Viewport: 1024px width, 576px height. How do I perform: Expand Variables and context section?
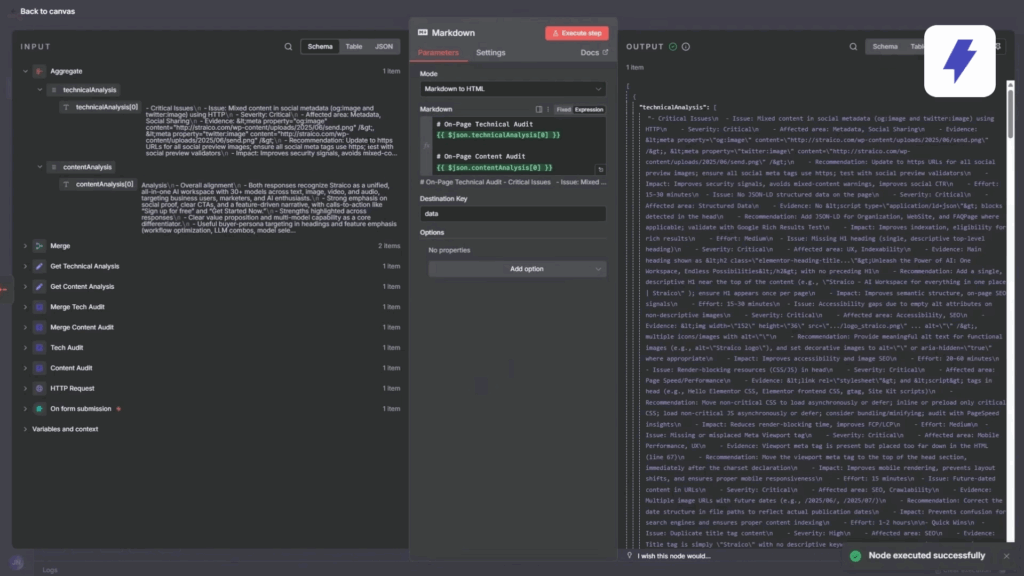click(x=25, y=429)
